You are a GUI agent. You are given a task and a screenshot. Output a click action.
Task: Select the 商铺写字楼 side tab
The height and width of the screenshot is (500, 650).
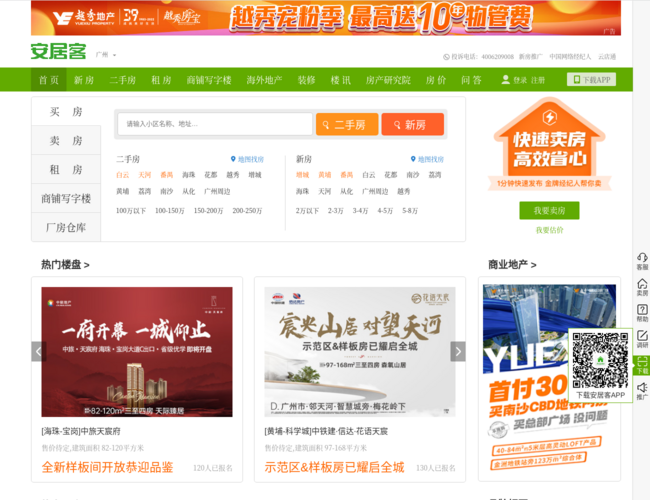[66, 199]
